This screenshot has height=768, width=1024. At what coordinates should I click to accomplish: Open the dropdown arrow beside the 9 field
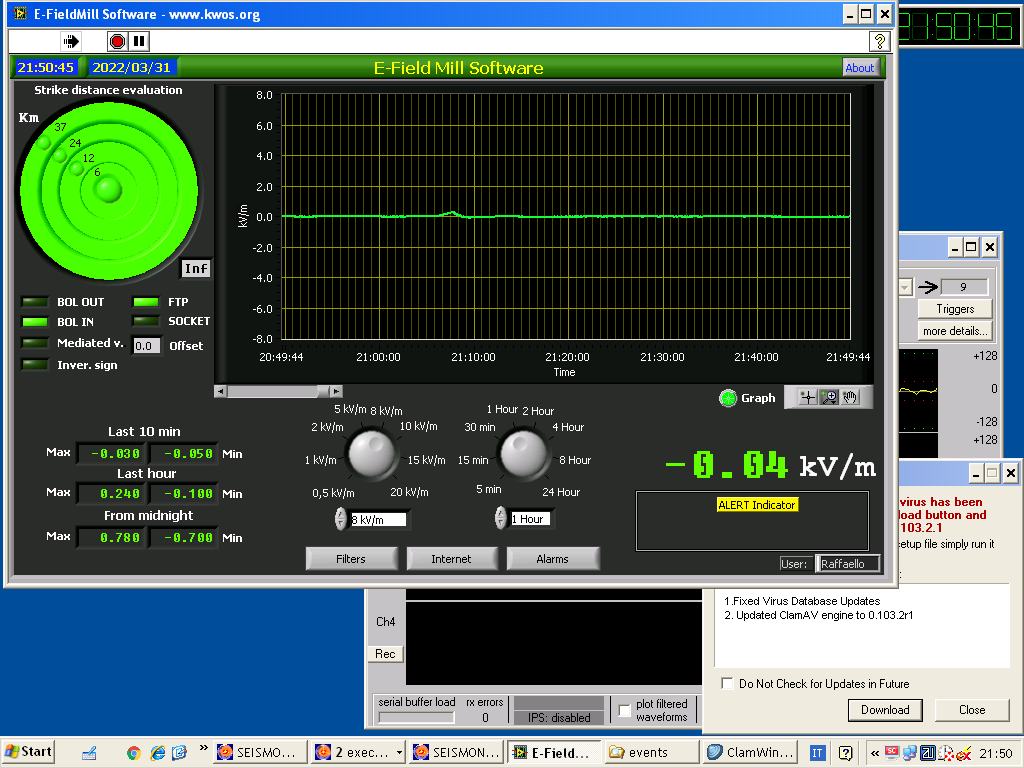click(x=905, y=287)
